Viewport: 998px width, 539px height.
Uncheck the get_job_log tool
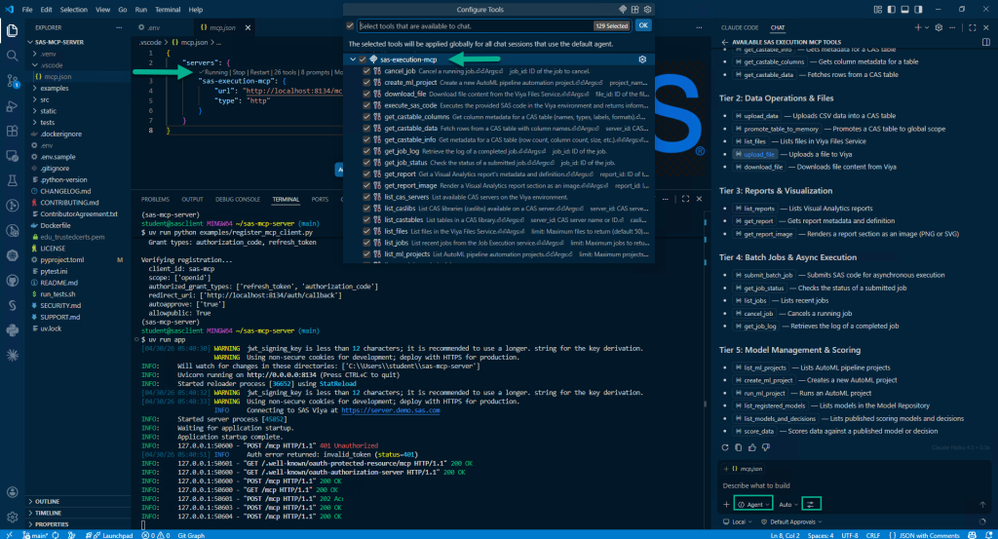[x=367, y=151]
